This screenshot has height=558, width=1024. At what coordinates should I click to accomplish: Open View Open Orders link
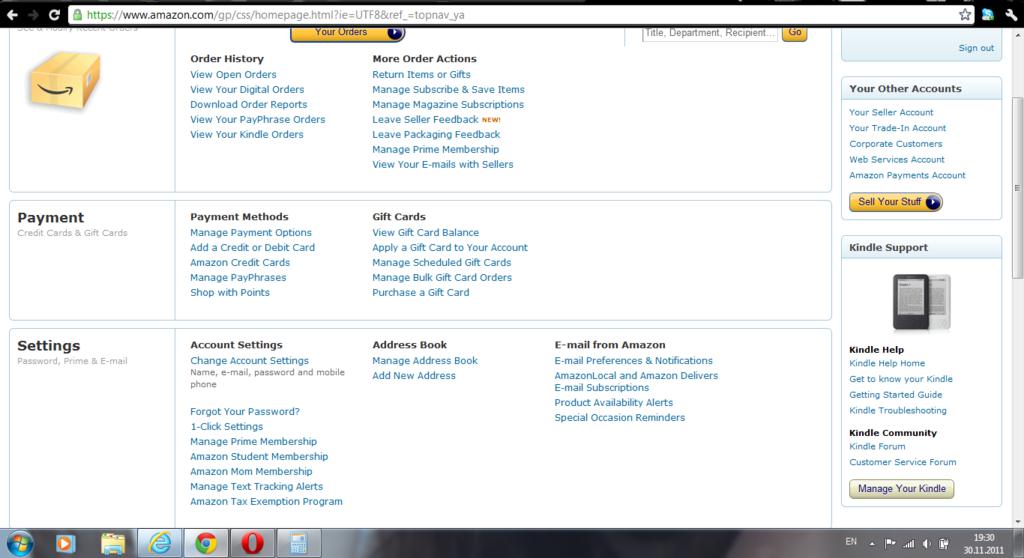[x=233, y=74]
